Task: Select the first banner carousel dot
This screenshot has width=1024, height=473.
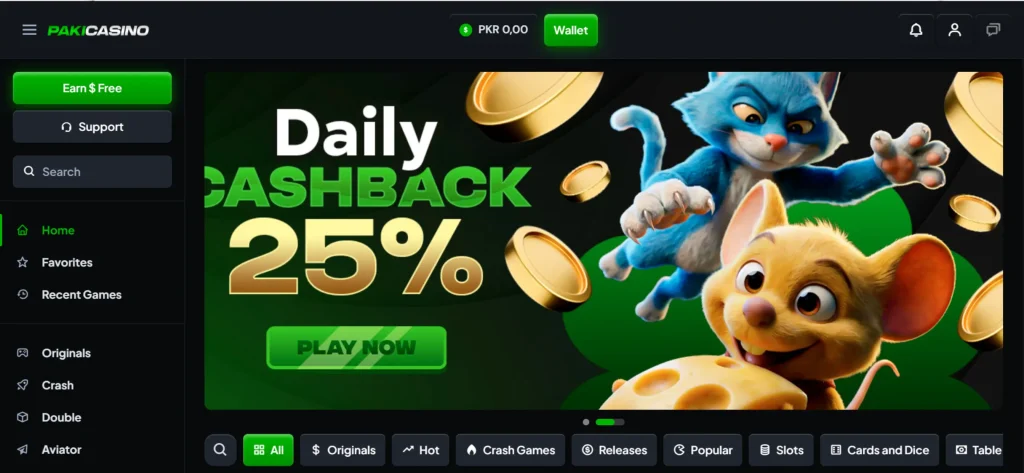Action: click(x=586, y=422)
